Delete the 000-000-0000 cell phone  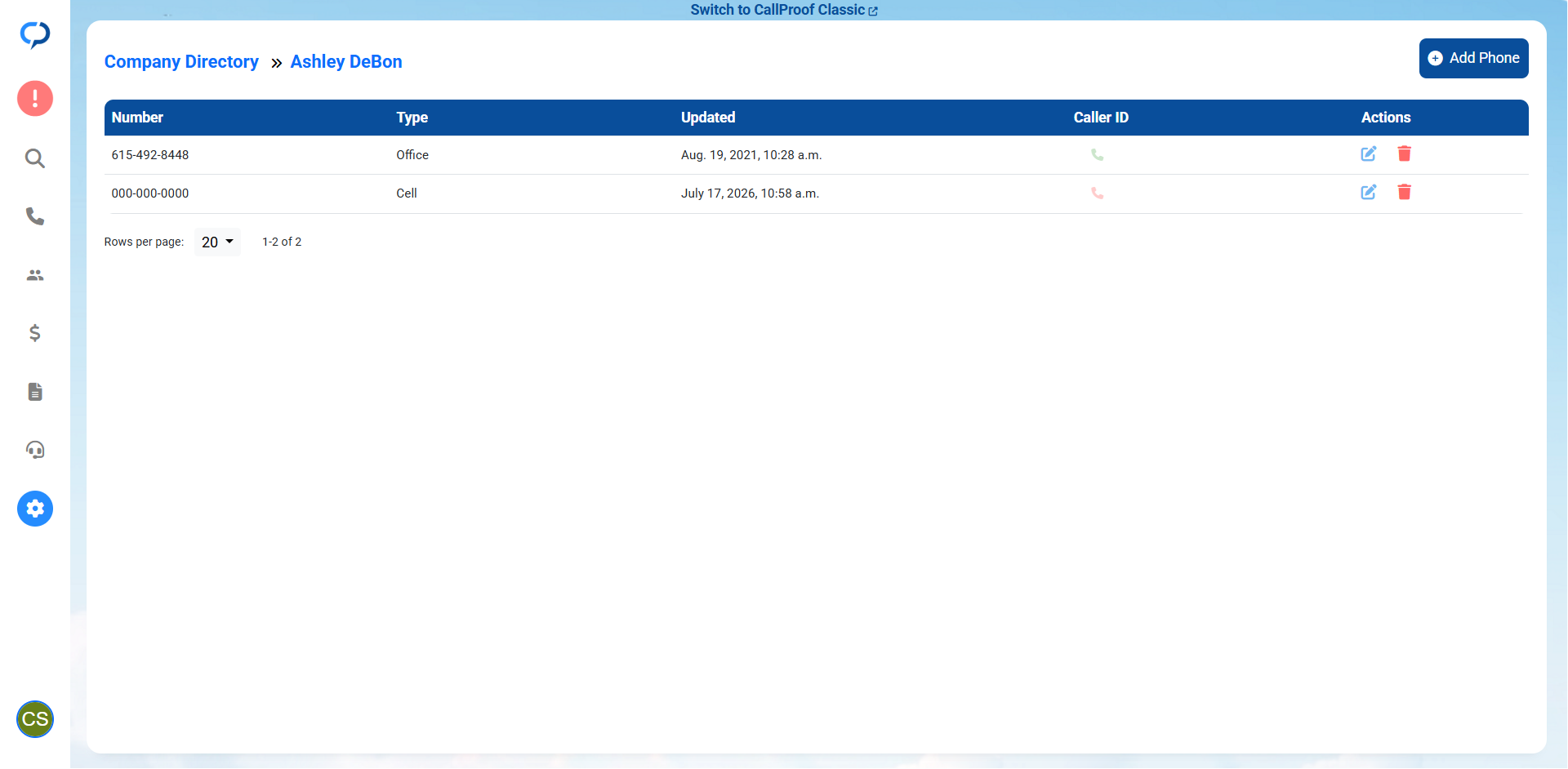1405,192
